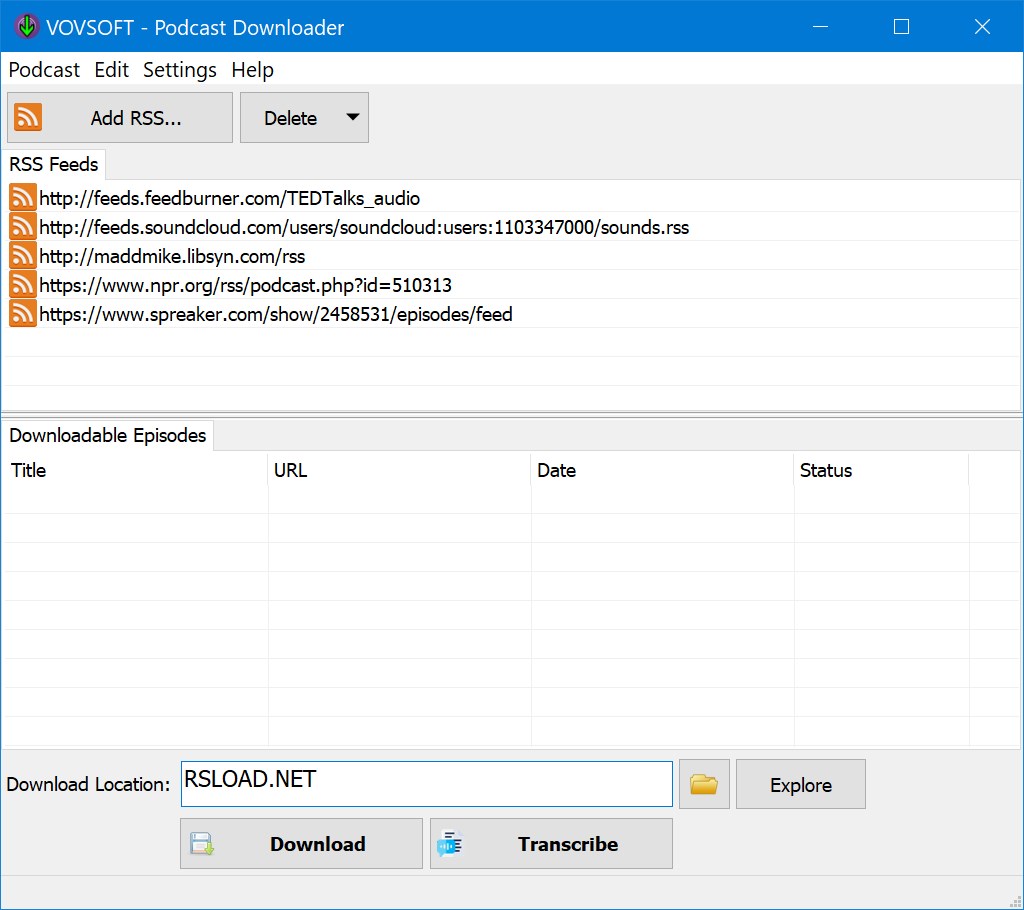This screenshot has height=910, width=1024.
Task: Switch to the Downloadable Episodes tab
Action: pos(108,435)
